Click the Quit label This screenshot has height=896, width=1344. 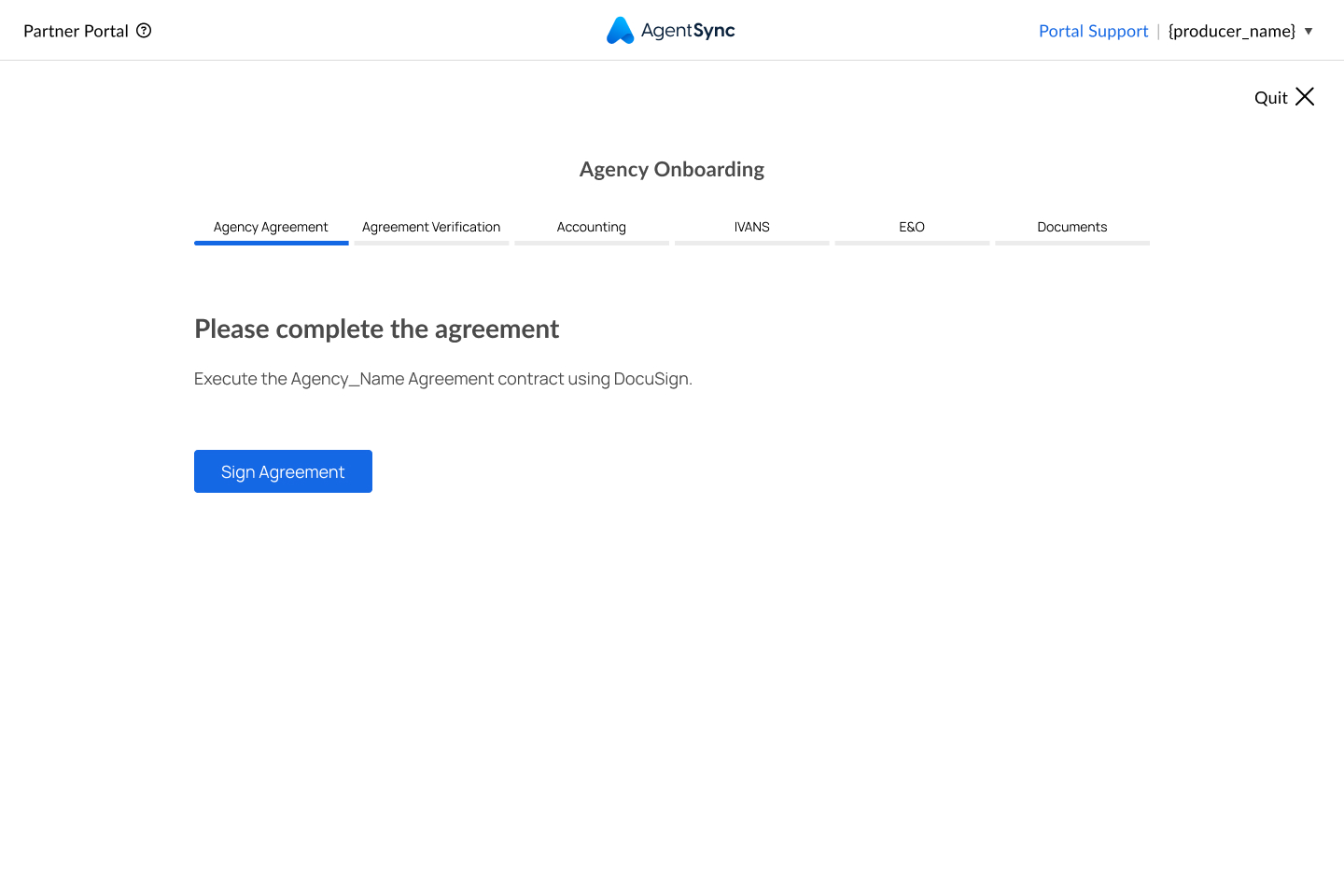coord(1270,98)
